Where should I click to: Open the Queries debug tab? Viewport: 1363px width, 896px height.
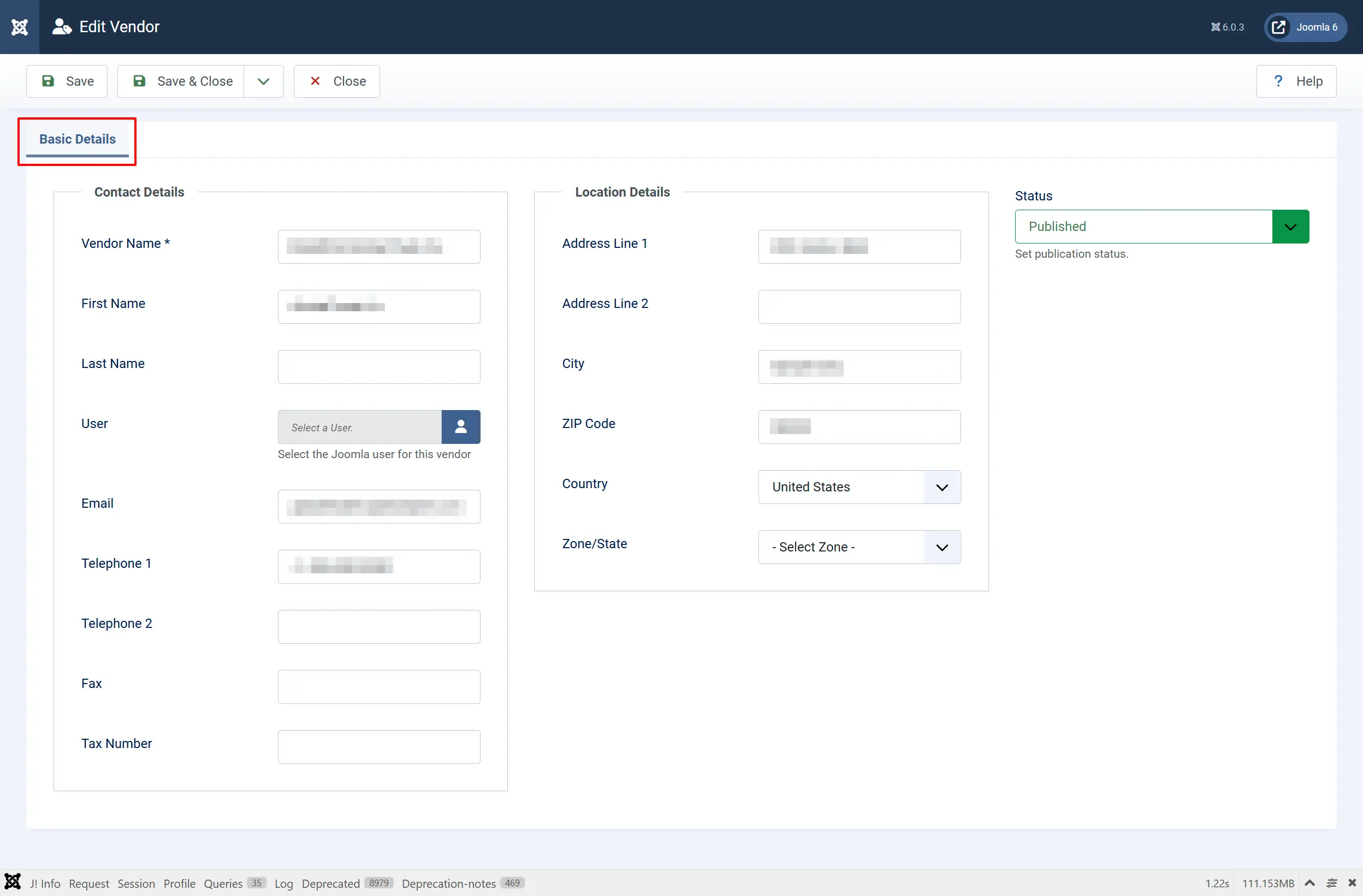coord(235,883)
